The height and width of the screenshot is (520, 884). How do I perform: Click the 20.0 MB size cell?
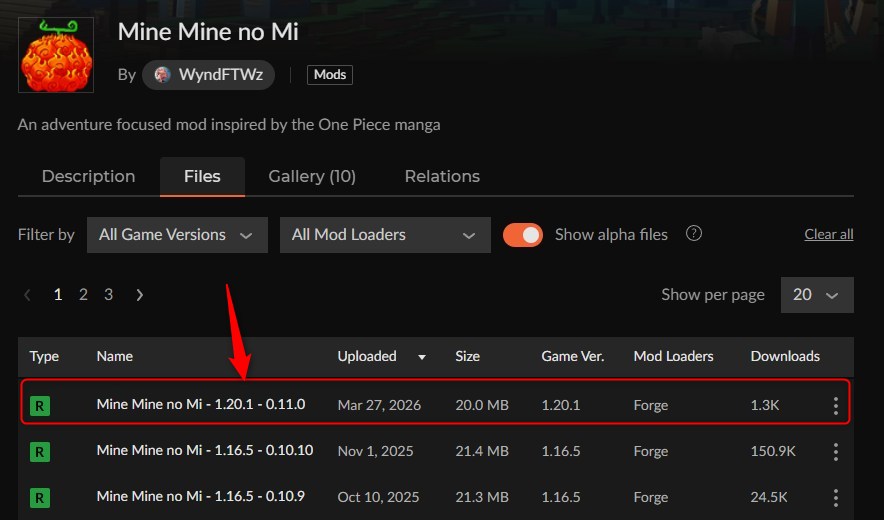pyautogui.click(x=481, y=406)
